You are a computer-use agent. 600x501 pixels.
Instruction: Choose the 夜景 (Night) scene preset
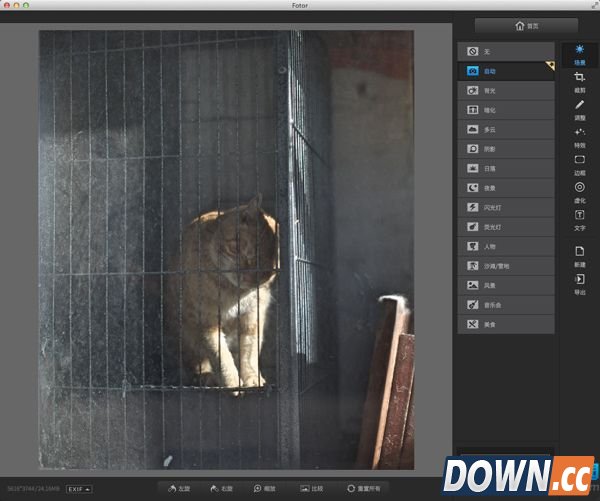pyautogui.click(x=506, y=188)
